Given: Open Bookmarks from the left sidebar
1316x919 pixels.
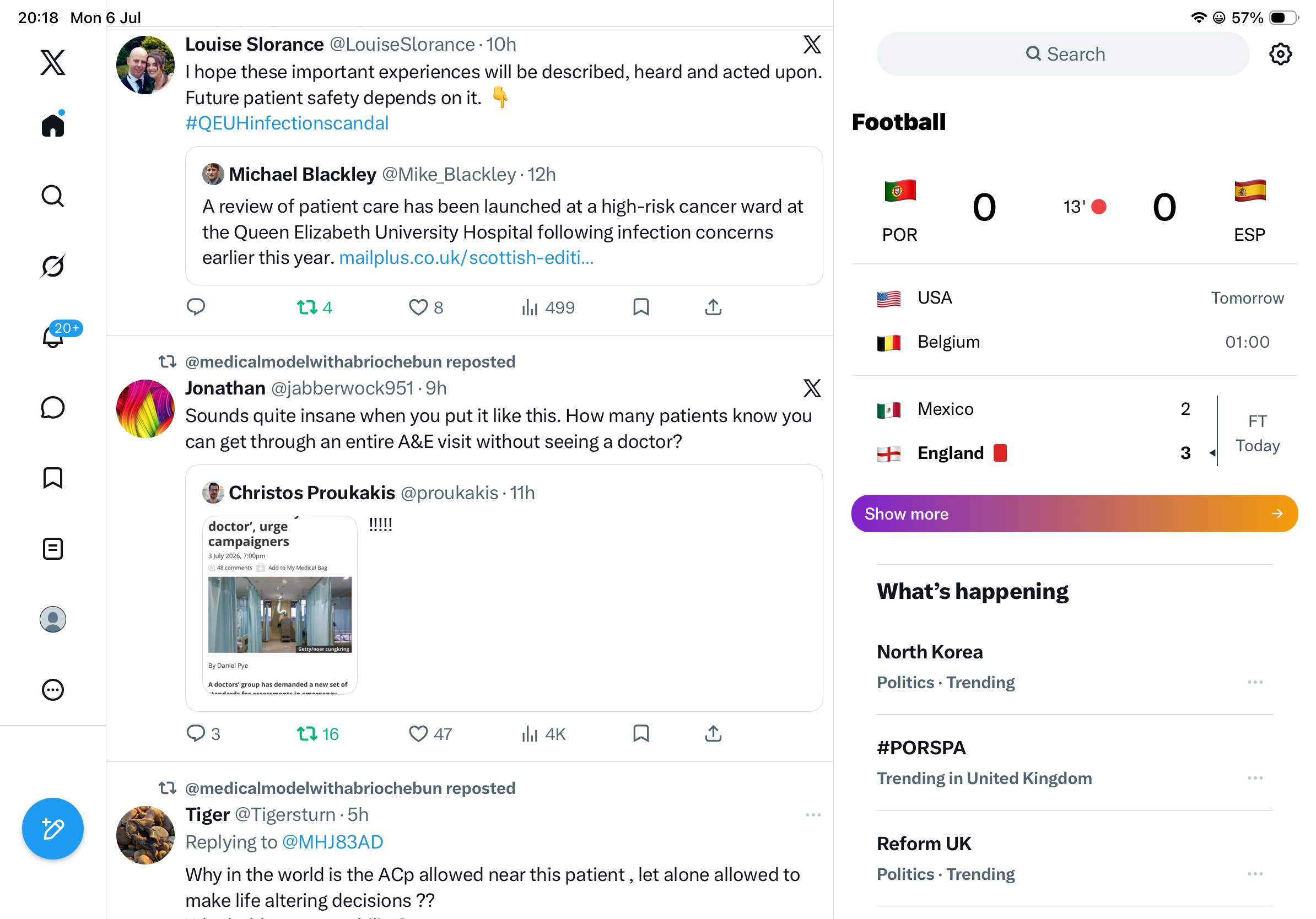Looking at the screenshot, I should pos(53,478).
